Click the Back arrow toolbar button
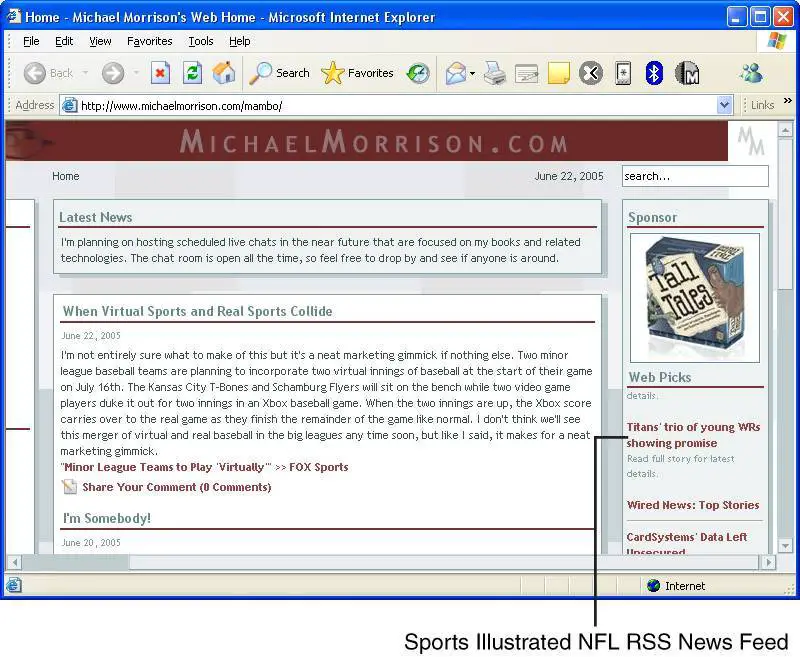Screen dimensions: 800x657 tap(35, 73)
